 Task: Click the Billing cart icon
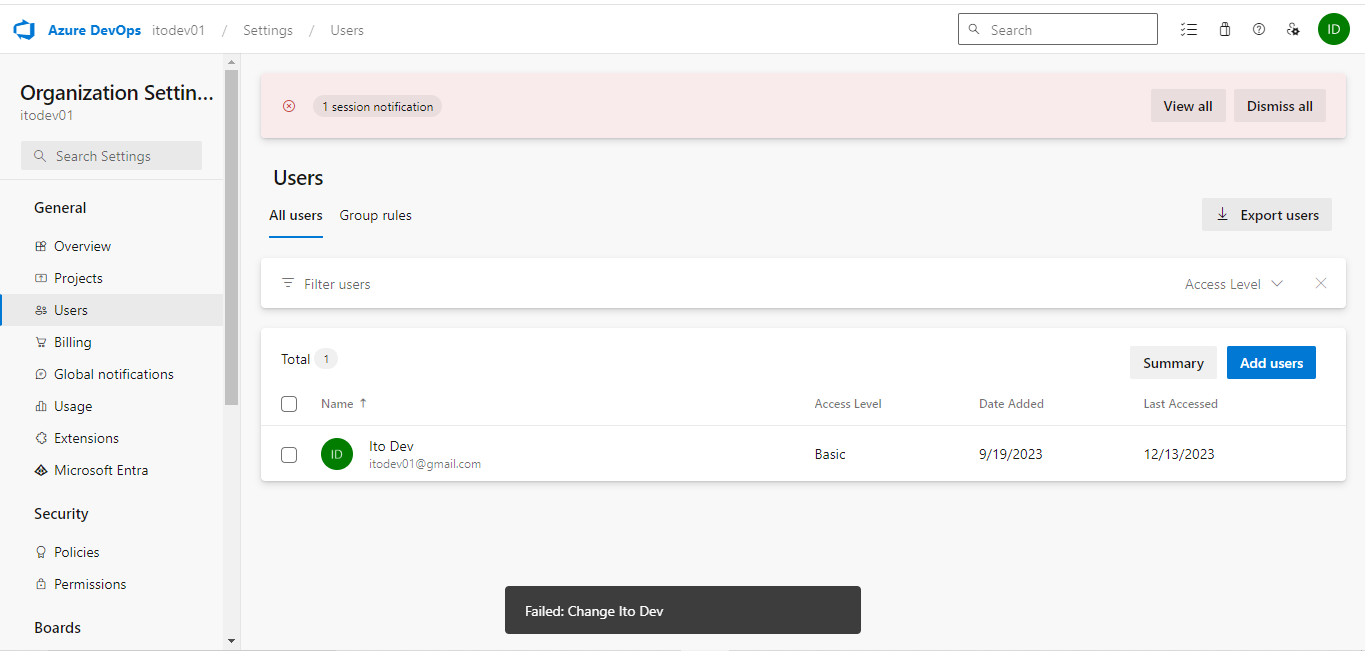tap(41, 342)
